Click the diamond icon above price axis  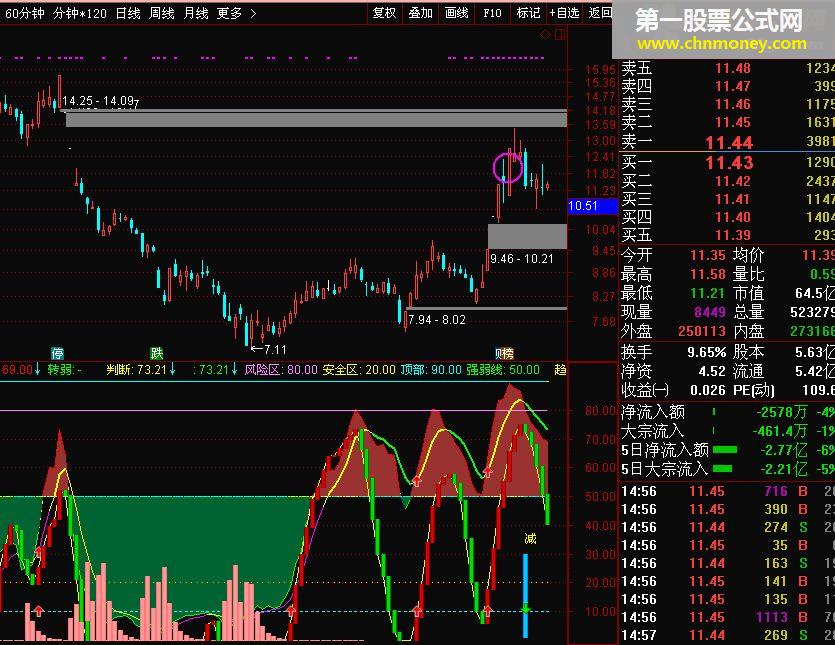(x=546, y=35)
